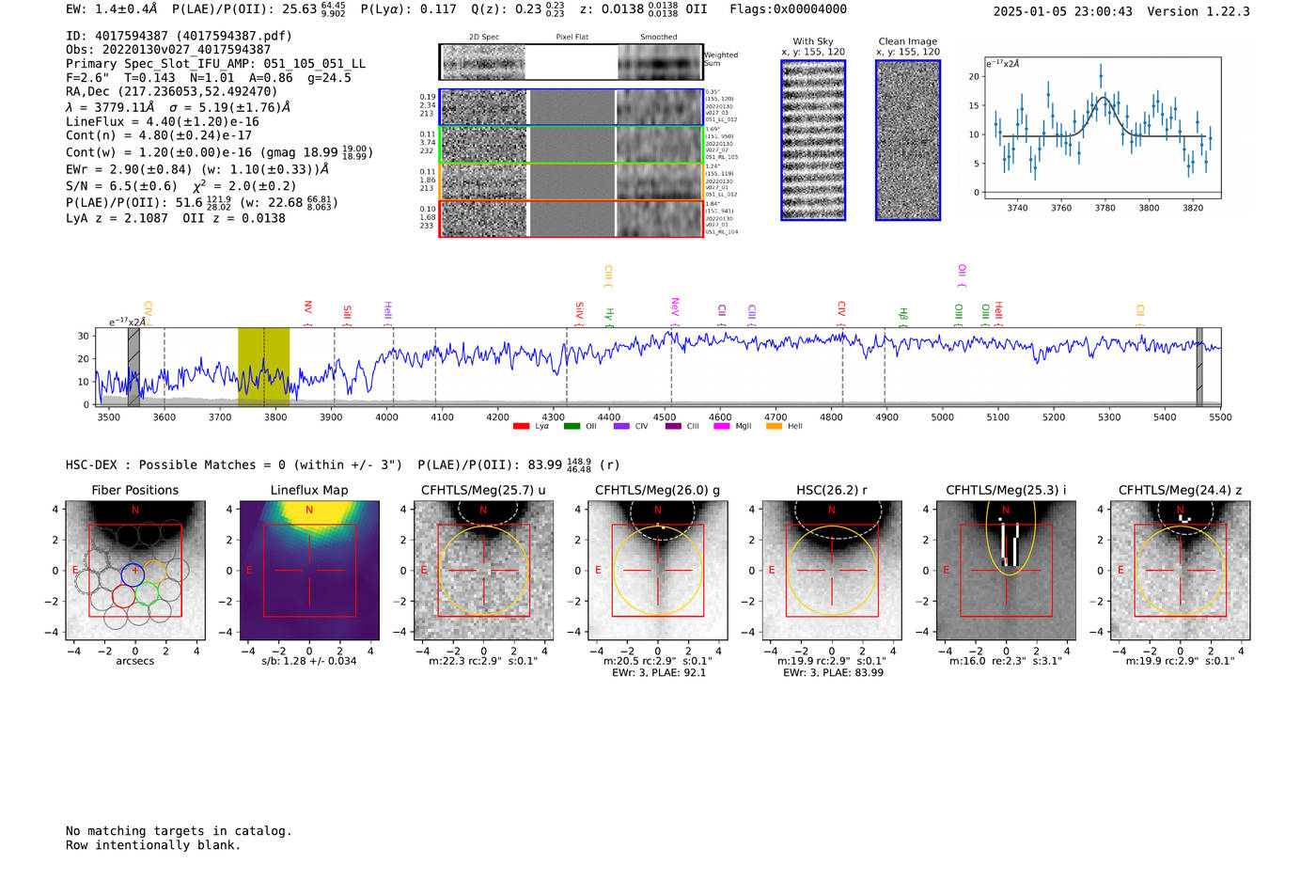Click the dark purple CIII legend swatch

(x=673, y=427)
